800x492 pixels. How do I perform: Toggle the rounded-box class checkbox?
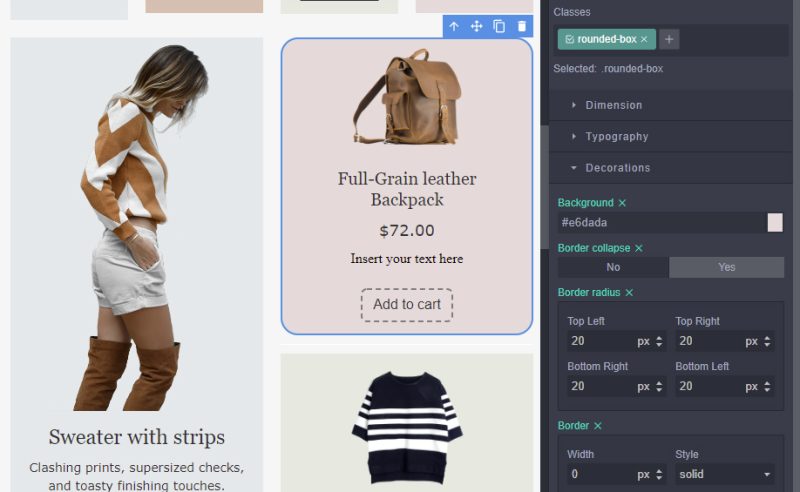click(x=570, y=39)
